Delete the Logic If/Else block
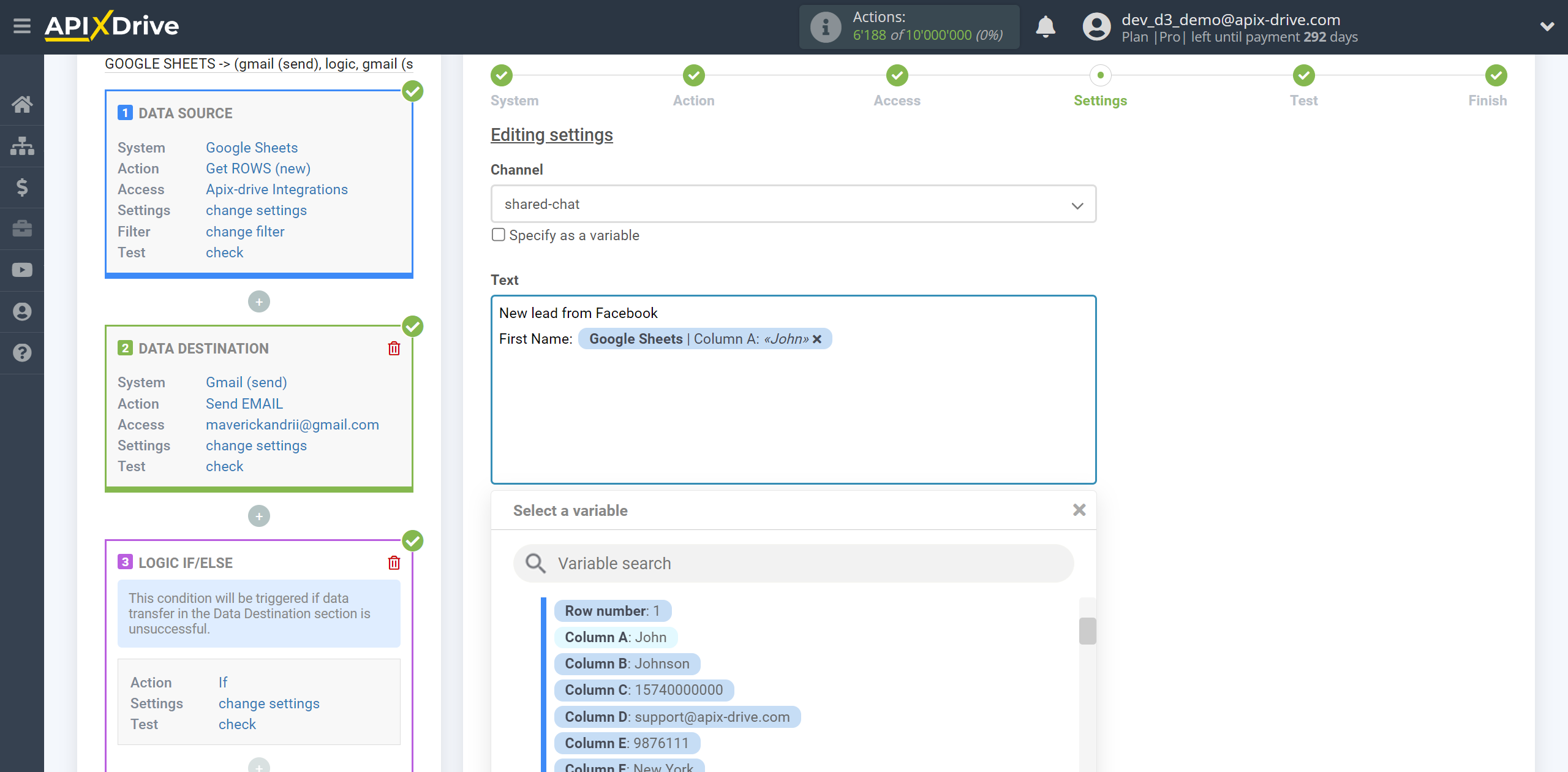The height and width of the screenshot is (772, 1568). click(394, 562)
